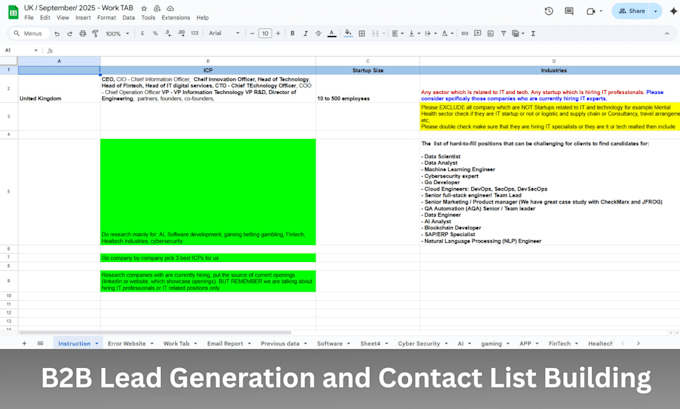680x409 pixels.
Task: Undo the last action
Action: pyautogui.click(x=57, y=33)
